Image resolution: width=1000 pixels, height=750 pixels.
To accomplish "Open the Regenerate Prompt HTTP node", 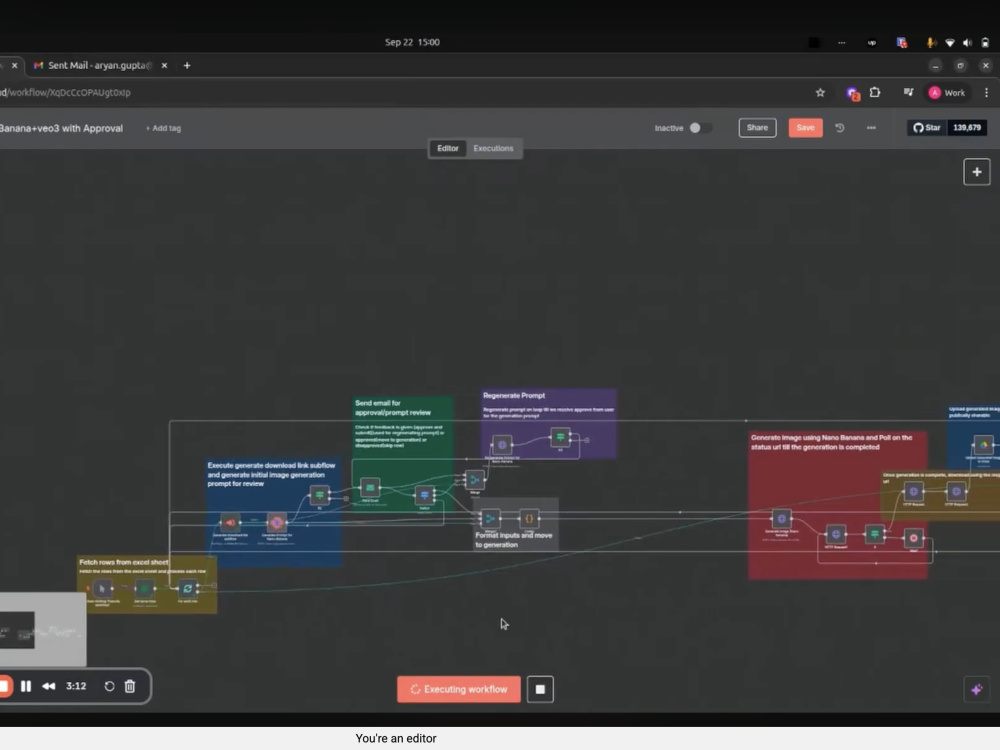I will click(502, 445).
